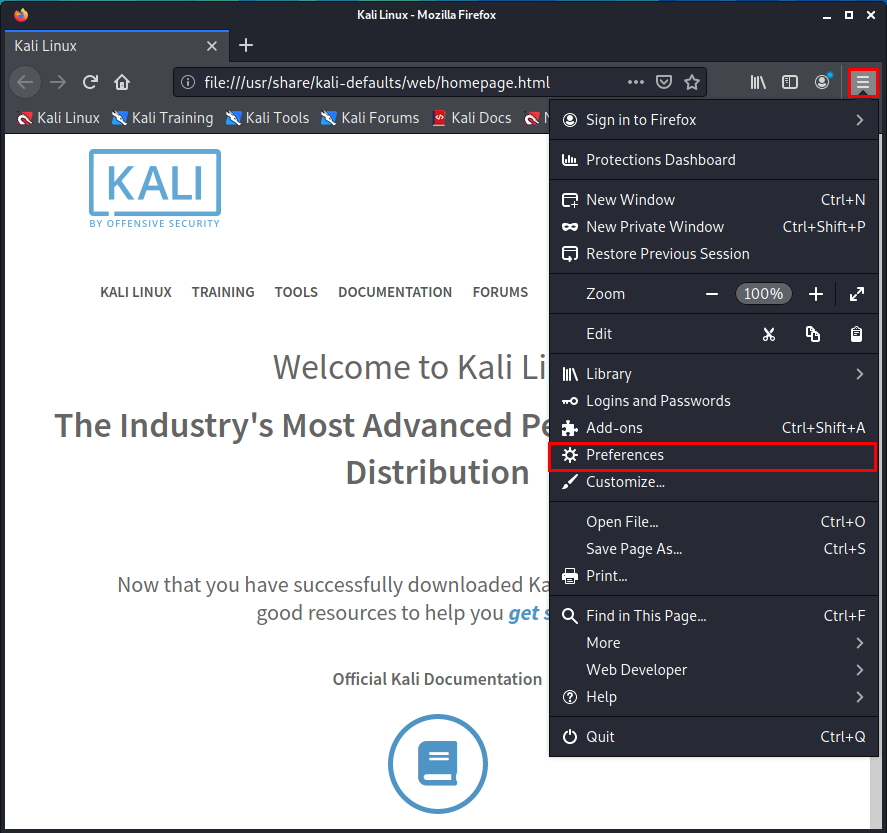Expand the Help submenu
The height and width of the screenshot is (833, 887).
pyautogui.click(x=713, y=697)
